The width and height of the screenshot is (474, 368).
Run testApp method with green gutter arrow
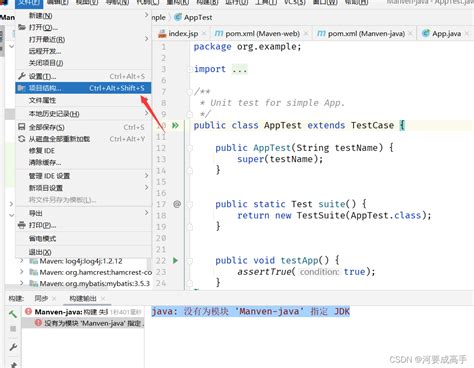click(175, 260)
